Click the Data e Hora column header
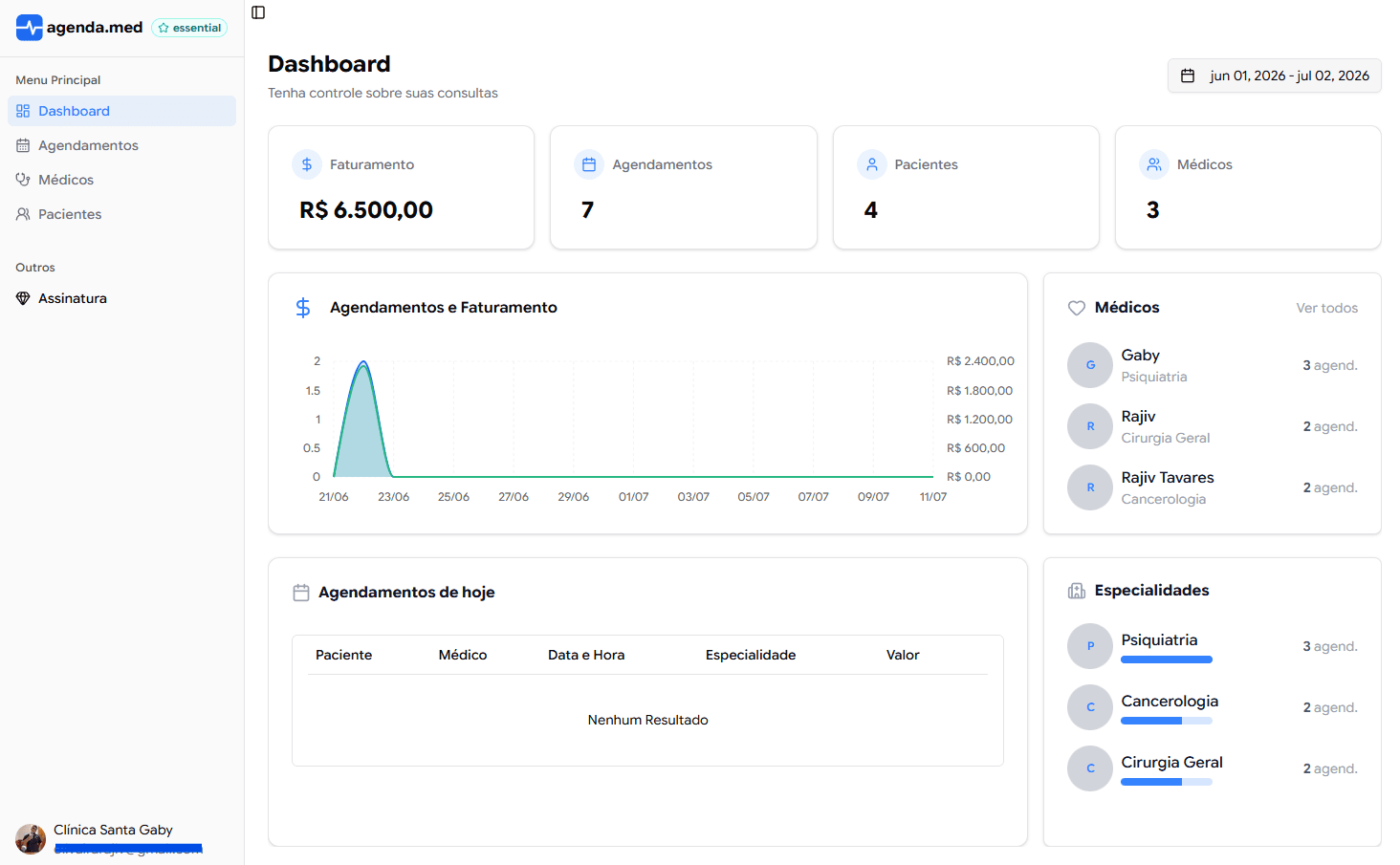The width and height of the screenshot is (1400, 865). click(x=586, y=655)
